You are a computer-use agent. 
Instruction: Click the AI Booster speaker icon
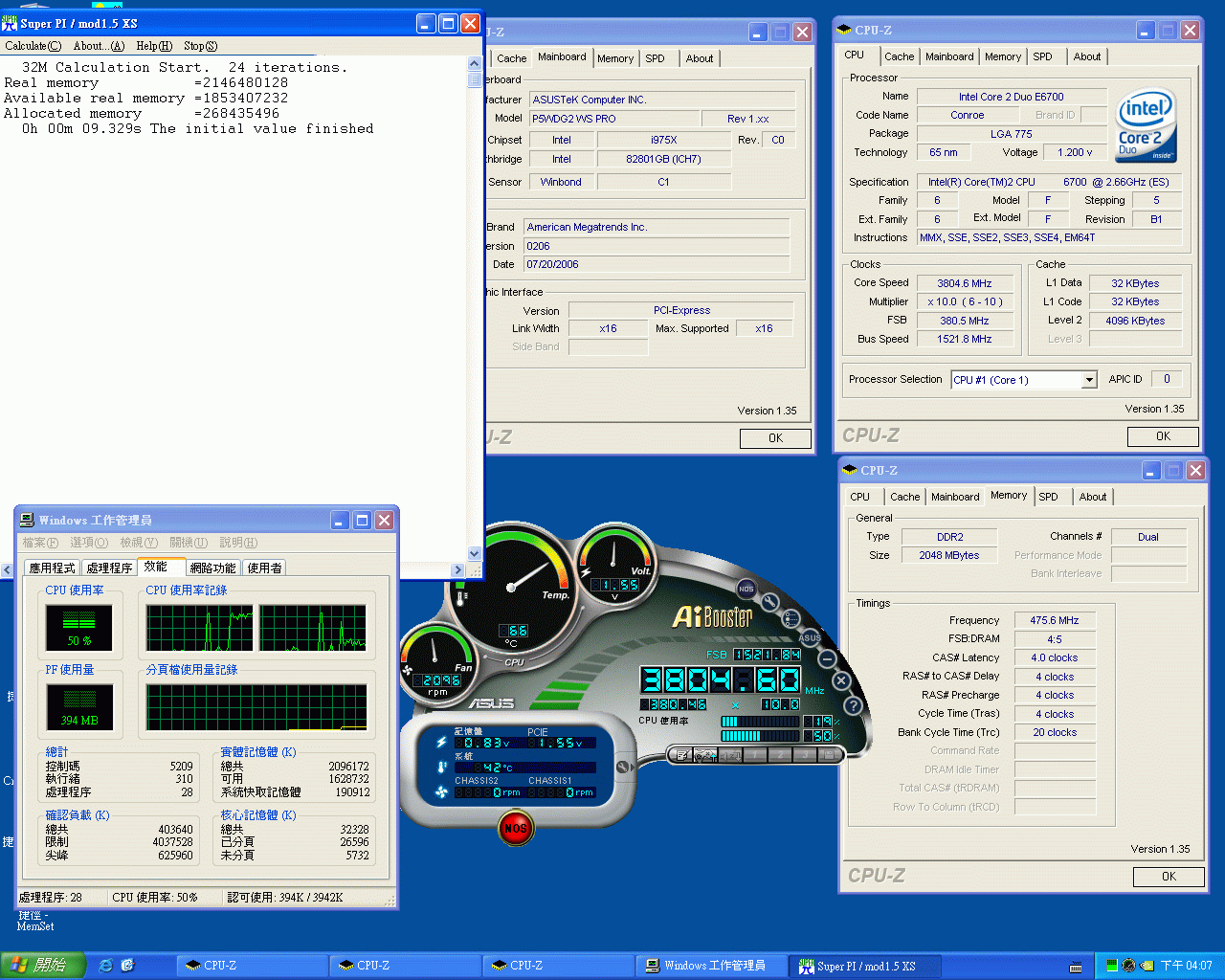[x=730, y=755]
